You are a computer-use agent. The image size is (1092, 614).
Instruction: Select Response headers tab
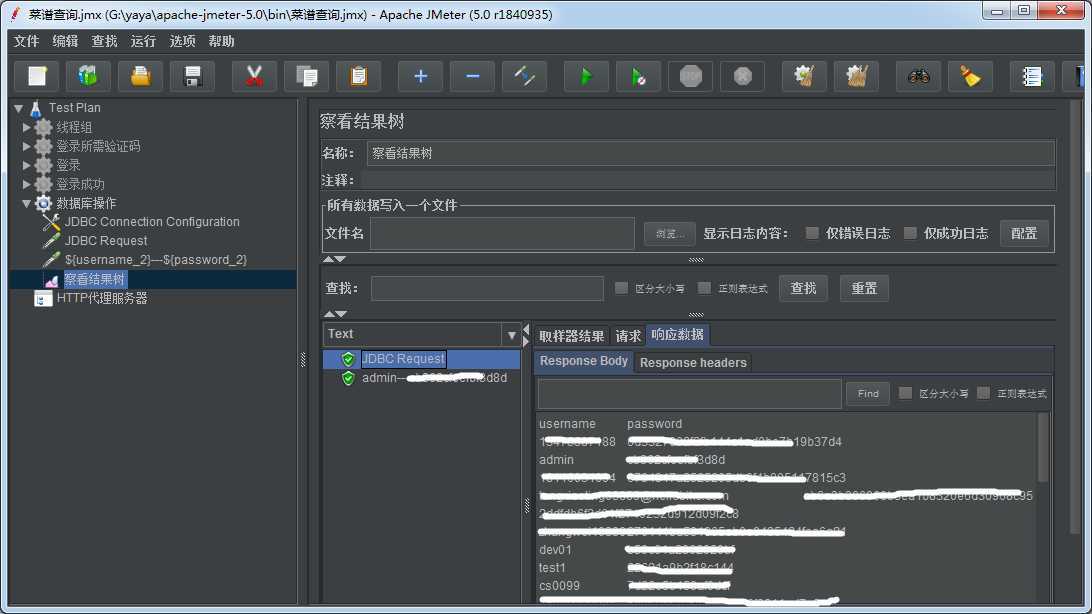[693, 363]
